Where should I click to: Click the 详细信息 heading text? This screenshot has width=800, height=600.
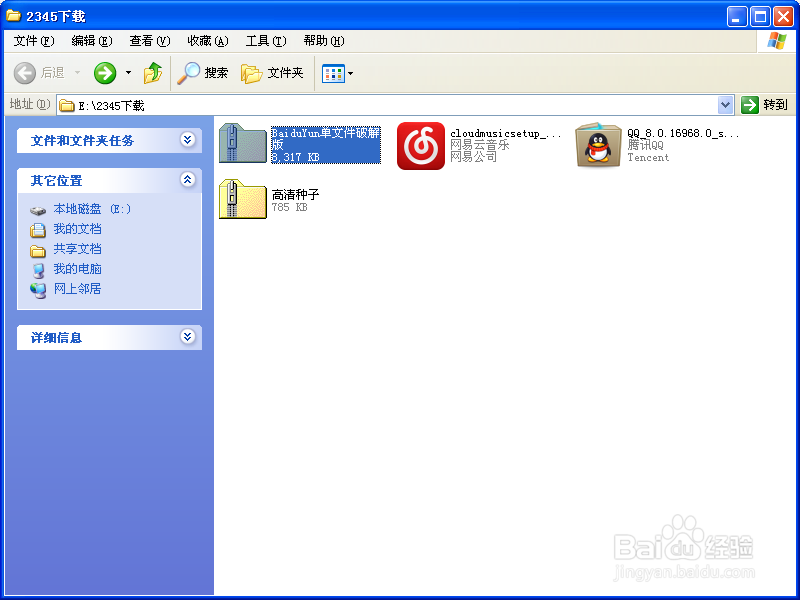57,338
